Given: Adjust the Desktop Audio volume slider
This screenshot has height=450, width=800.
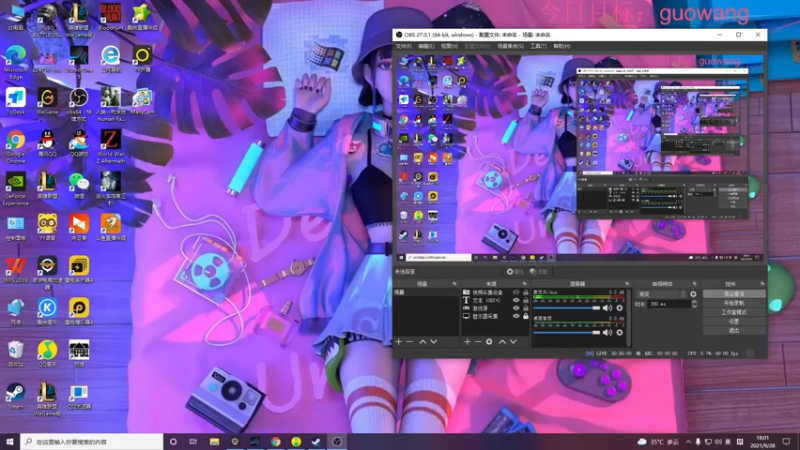Looking at the screenshot, I should point(567,333).
